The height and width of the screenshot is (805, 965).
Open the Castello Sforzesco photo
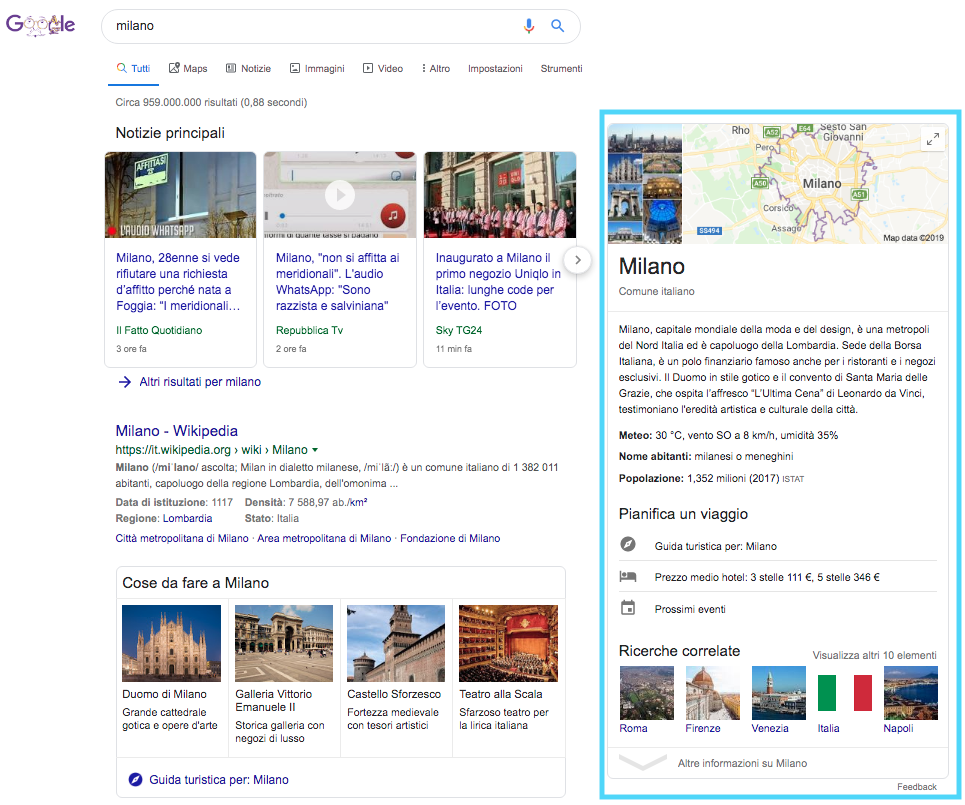pos(396,643)
